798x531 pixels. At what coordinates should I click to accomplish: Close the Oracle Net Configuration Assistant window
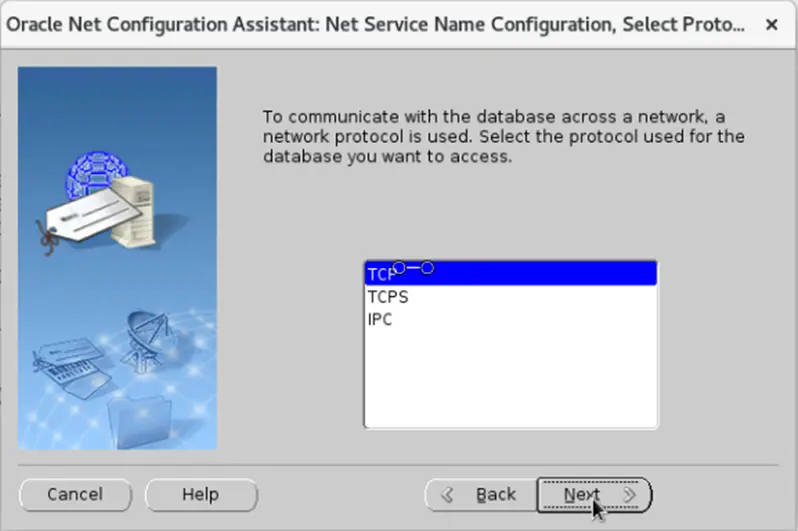tap(772, 24)
